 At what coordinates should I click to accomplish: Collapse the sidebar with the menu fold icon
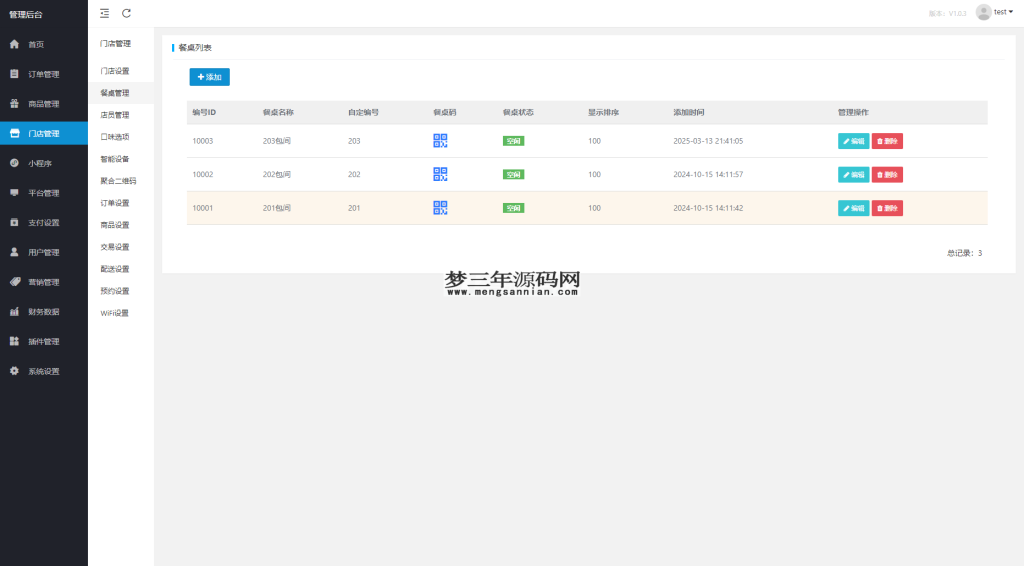(x=104, y=13)
